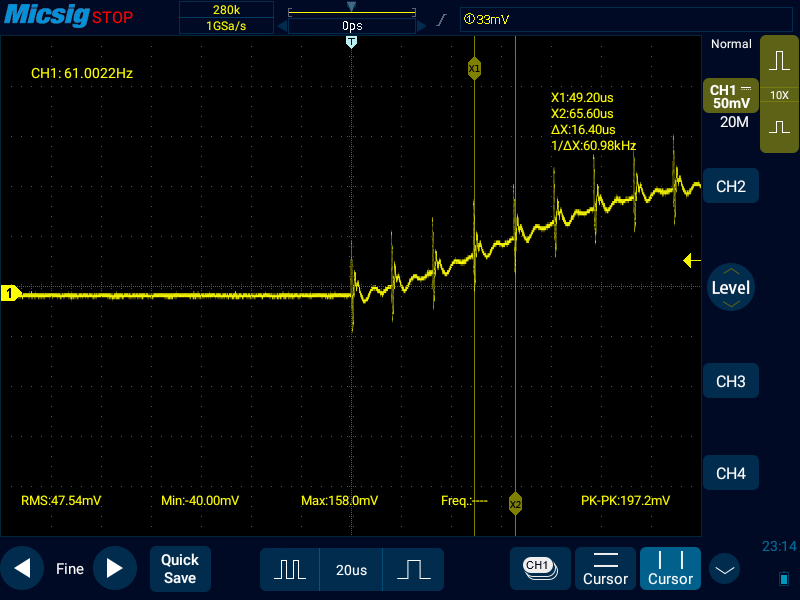Tap the left arrow fine-adjust button
Image resolution: width=800 pixels, height=600 pixels.
tap(22, 569)
